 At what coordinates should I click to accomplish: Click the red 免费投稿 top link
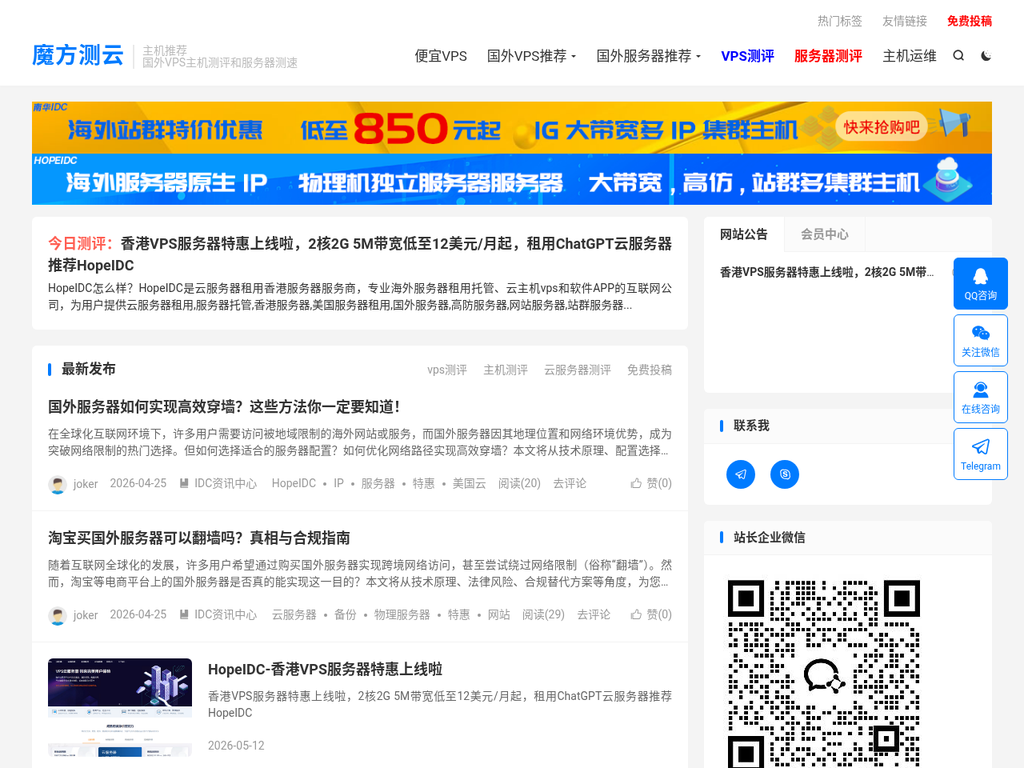click(969, 22)
